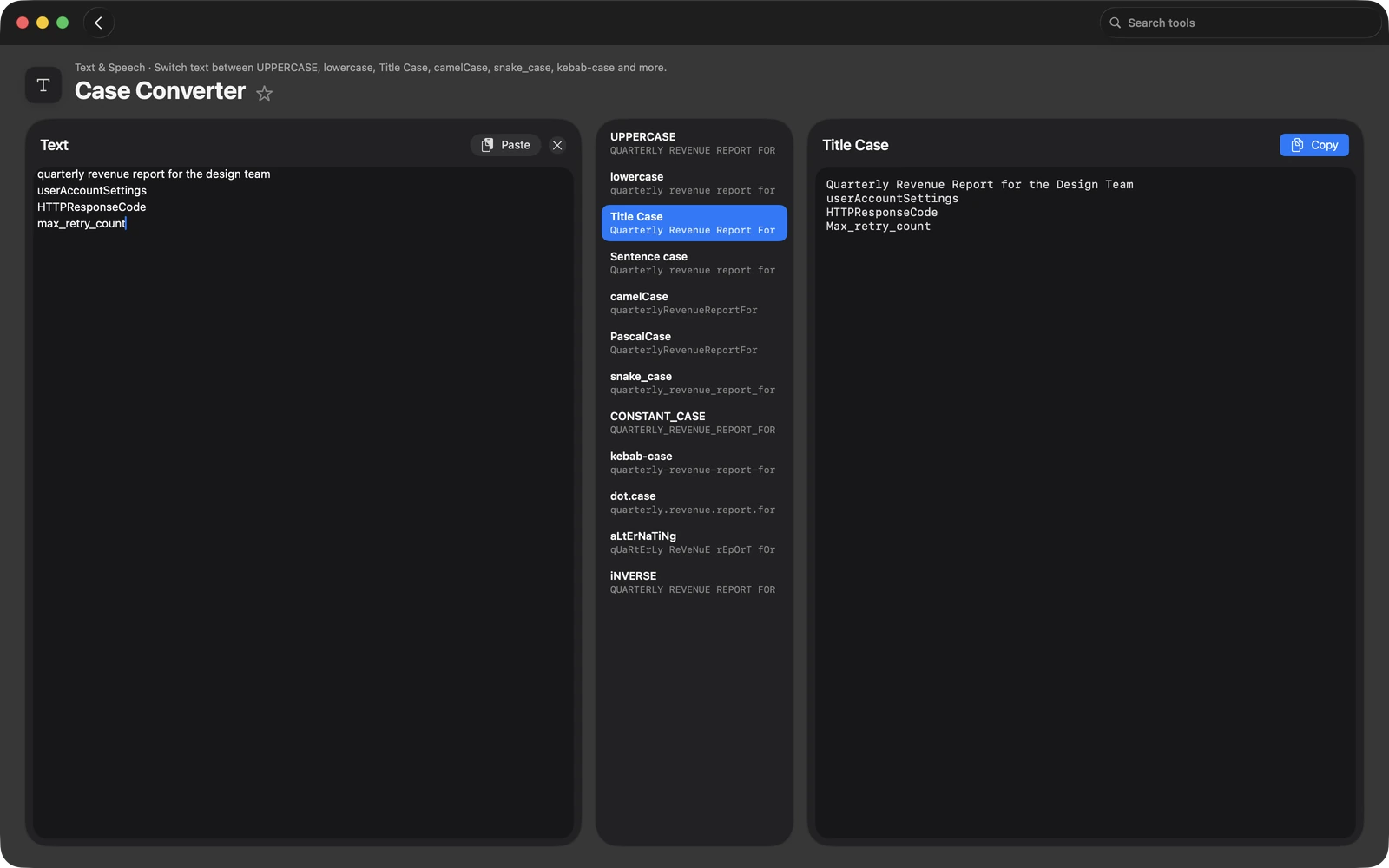
Task: Click input line 'quarterly revenue report for the design team'
Action: pyautogui.click(x=154, y=174)
